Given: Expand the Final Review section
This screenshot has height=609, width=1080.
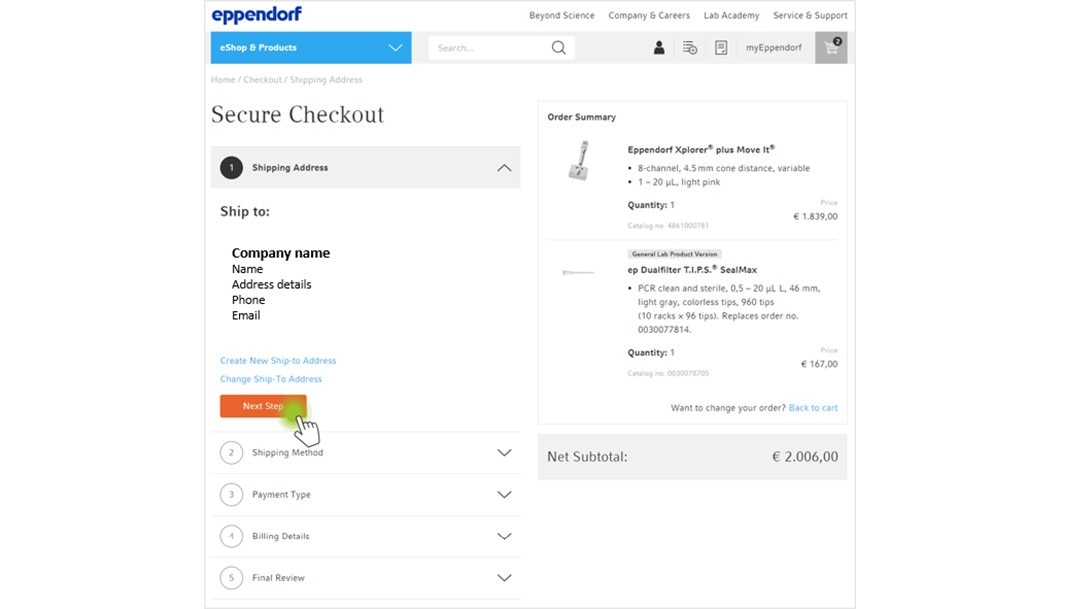Looking at the screenshot, I should coord(504,578).
